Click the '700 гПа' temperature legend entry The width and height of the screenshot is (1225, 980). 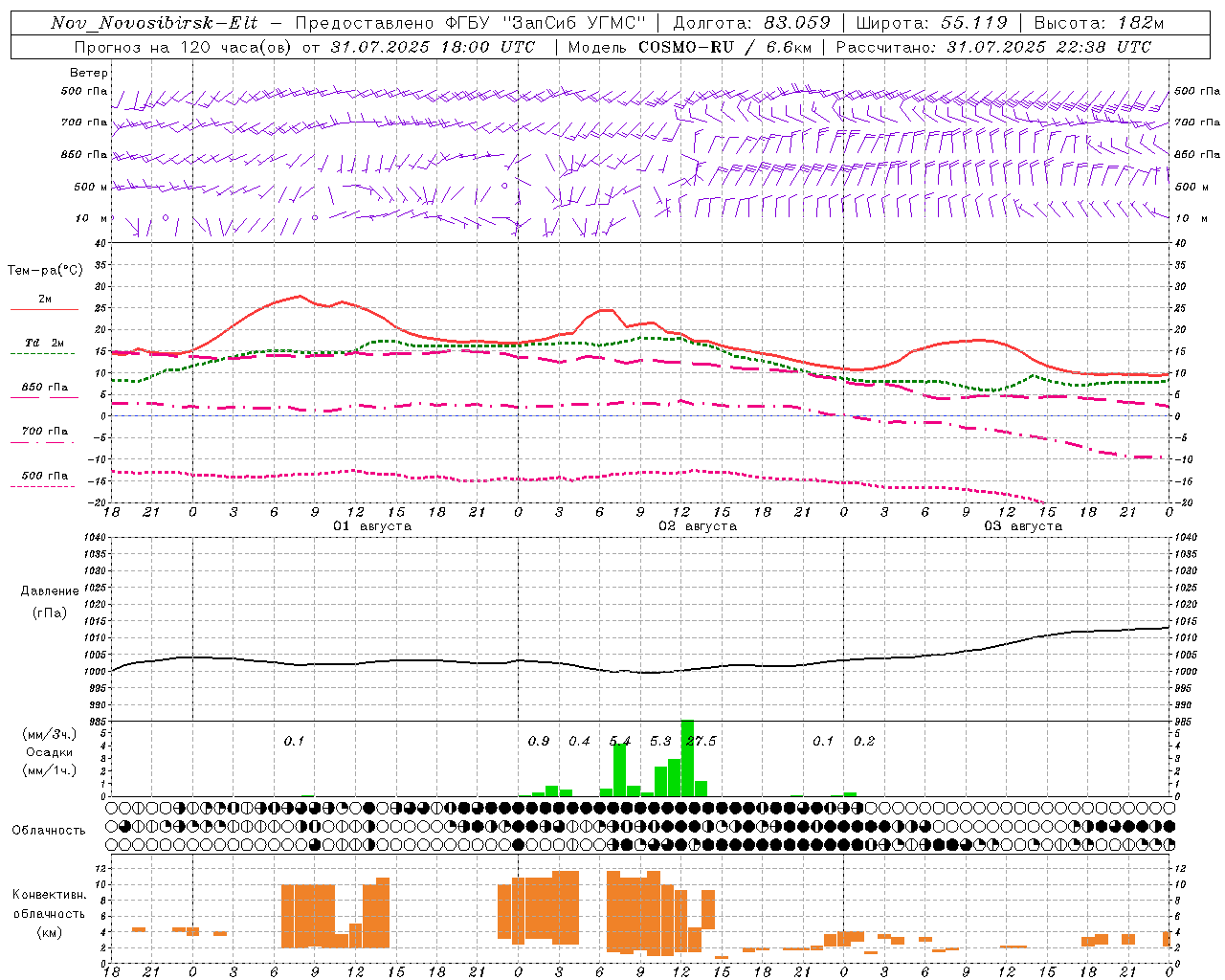click(x=44, y=431)
